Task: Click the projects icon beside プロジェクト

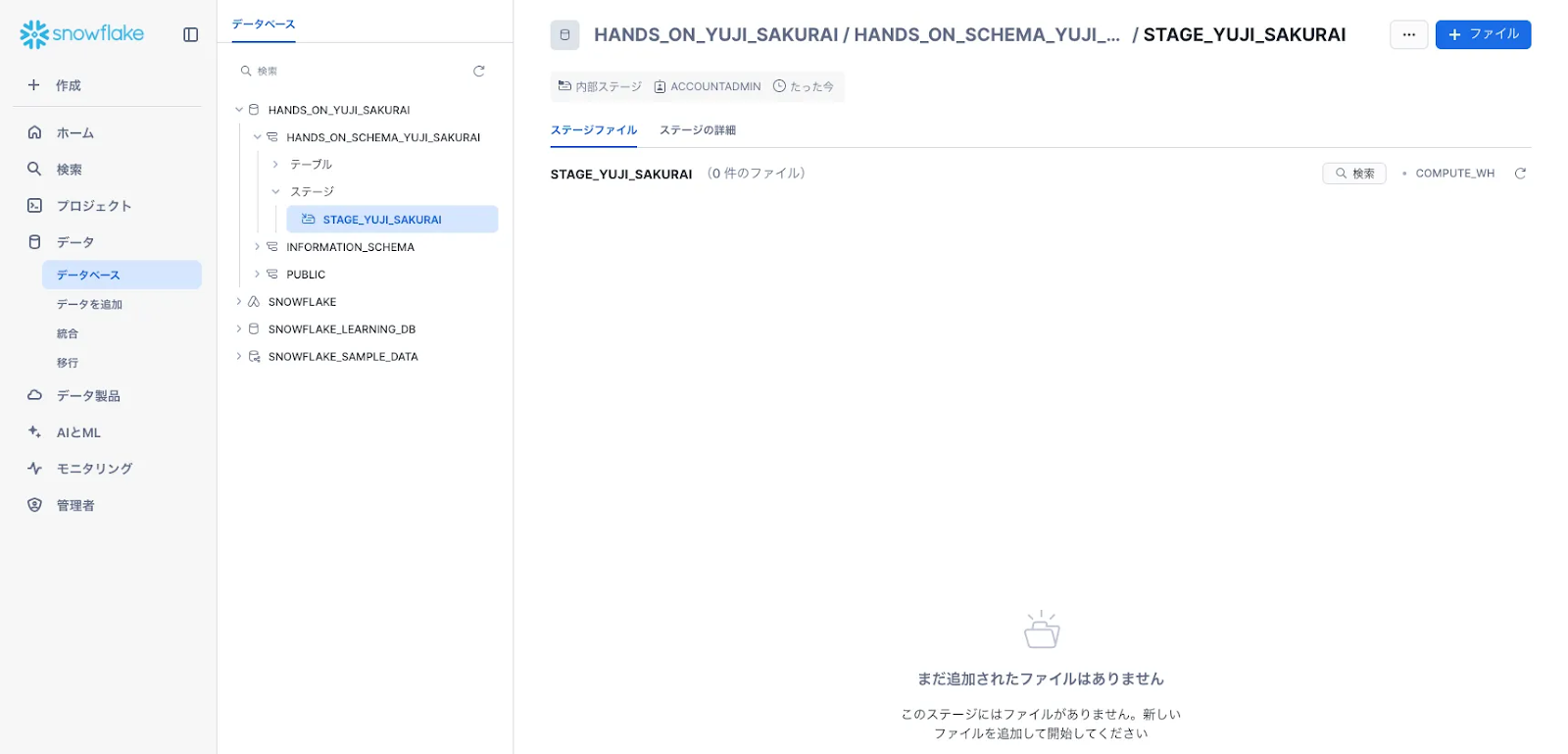Action: click(34, 205)
